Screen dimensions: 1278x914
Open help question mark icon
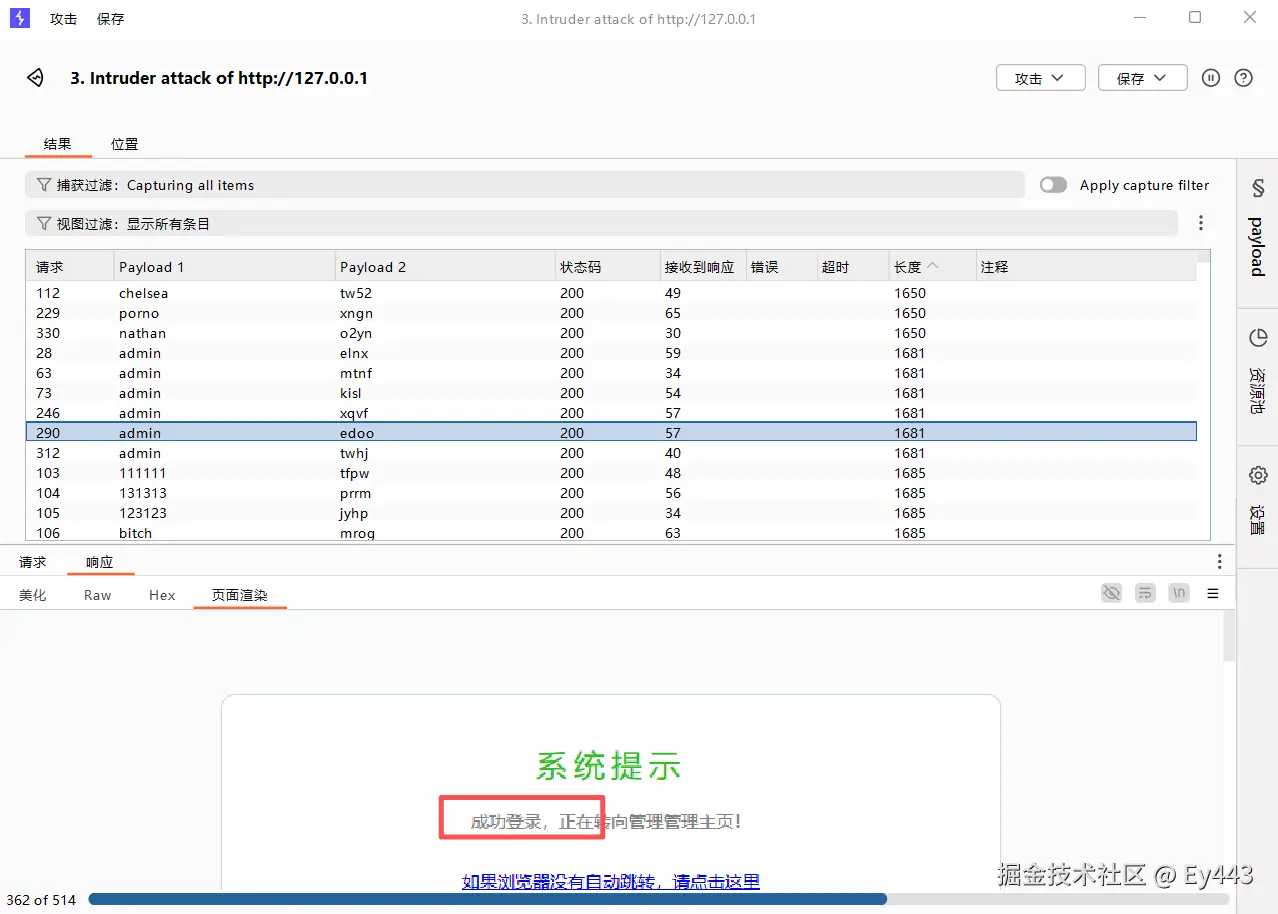tap(1244, 78)
